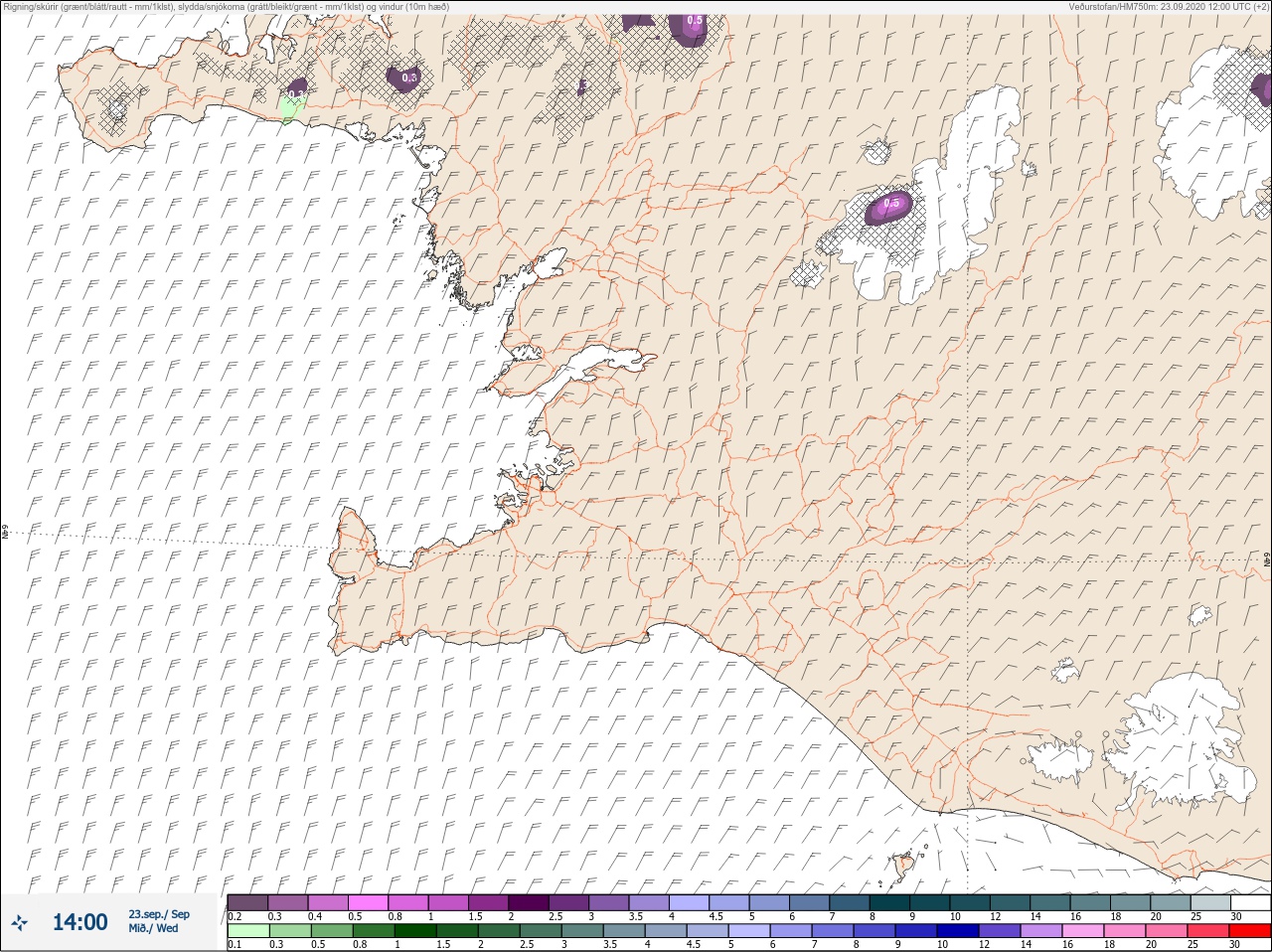Screen dimensions: 1272x952
Task: Click the dark green 1 swatch in bottom scale
Action: 414,931
